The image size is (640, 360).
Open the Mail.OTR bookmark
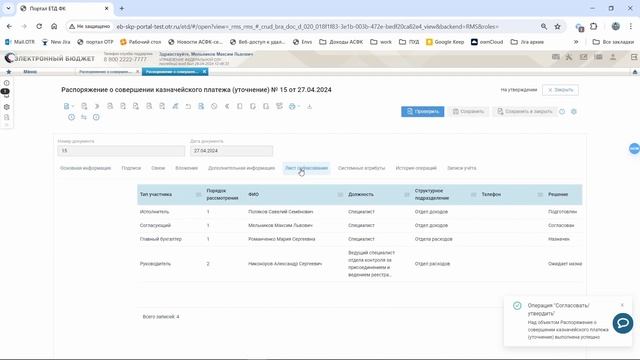point(20,42)
